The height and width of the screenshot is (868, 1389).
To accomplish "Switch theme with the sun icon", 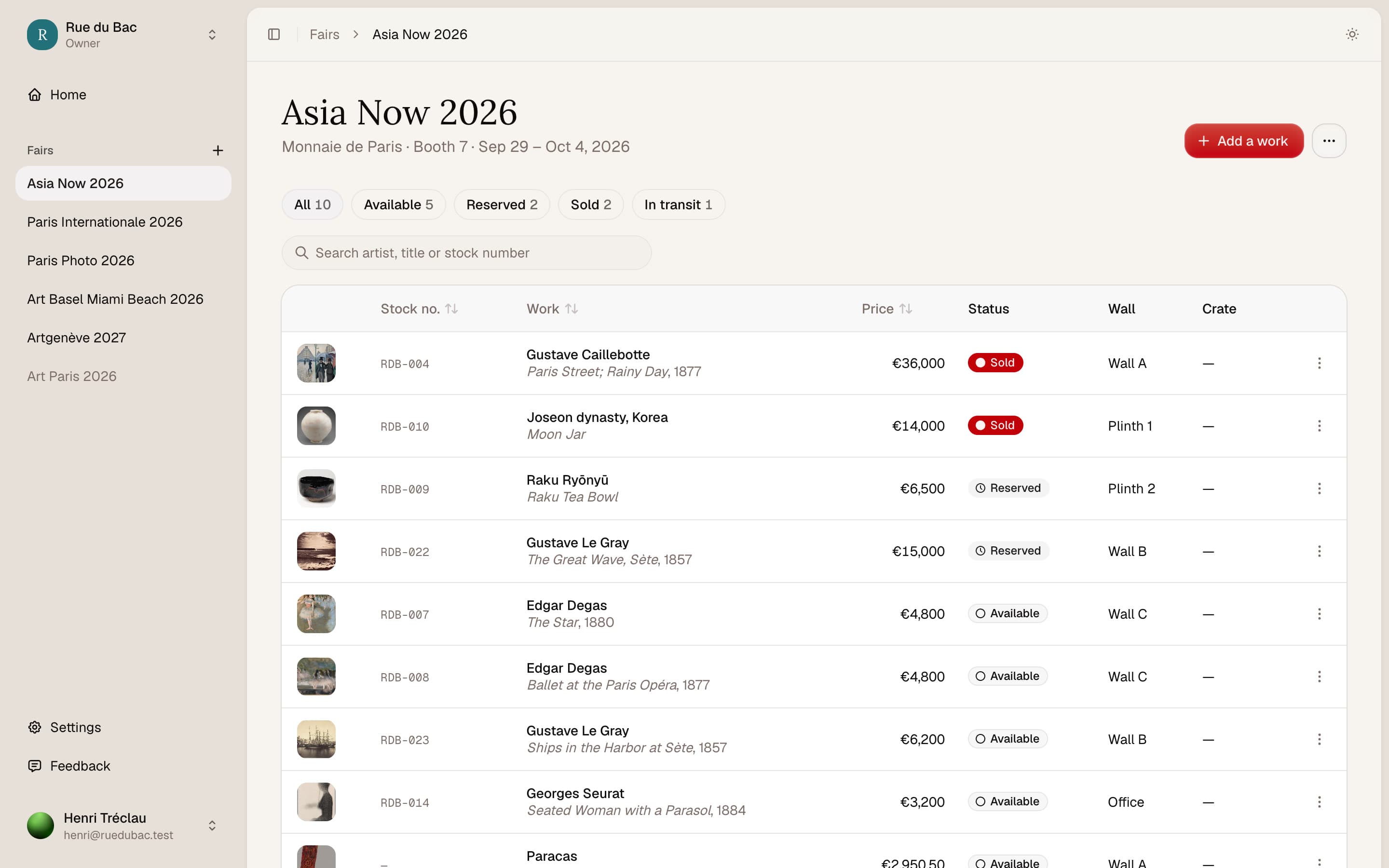I will click(1352, 34).
